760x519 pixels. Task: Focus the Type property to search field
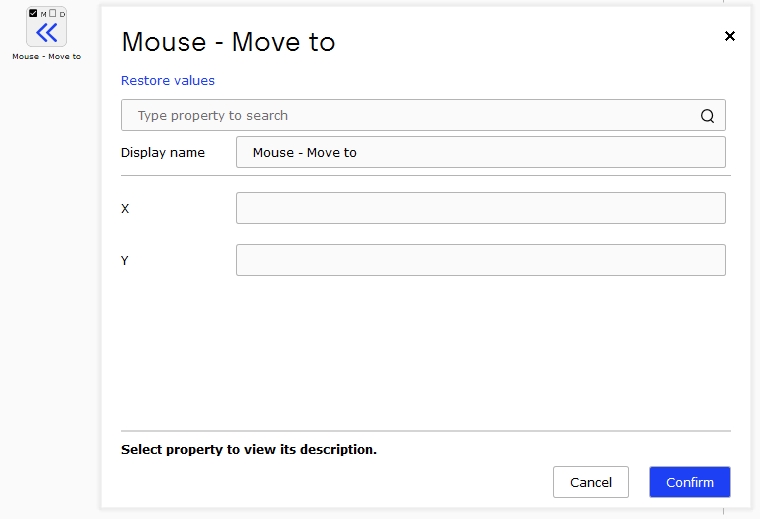(423, 115)
